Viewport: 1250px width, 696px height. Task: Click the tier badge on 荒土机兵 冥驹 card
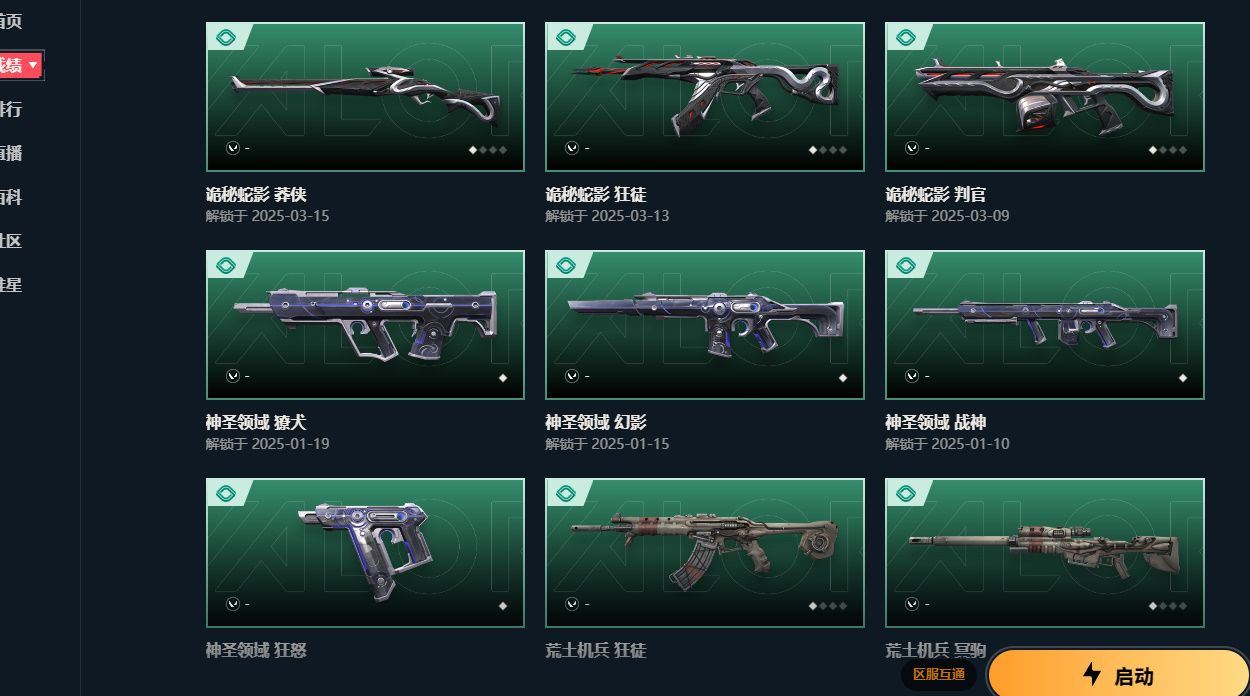pos(906,494)
